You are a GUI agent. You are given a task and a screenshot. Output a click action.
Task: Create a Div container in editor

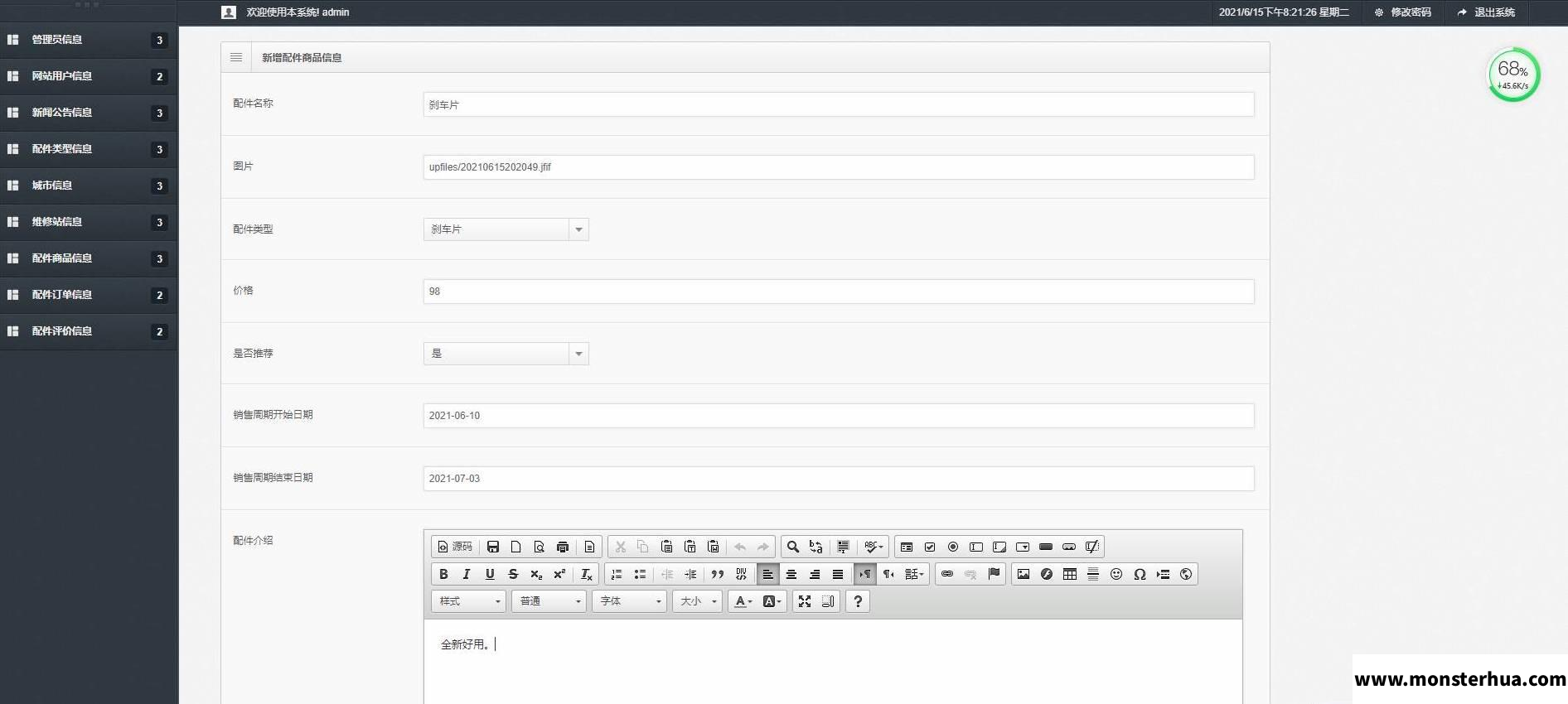[x=741, y=574]
